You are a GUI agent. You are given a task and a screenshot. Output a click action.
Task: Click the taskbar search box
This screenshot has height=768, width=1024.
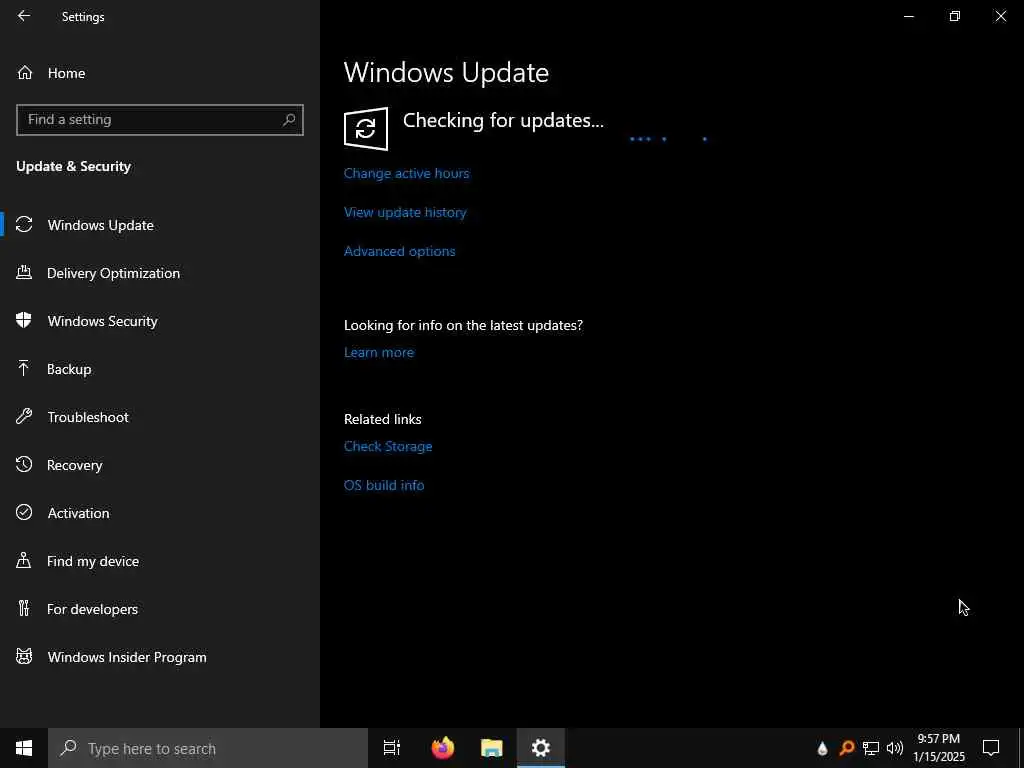tap(208, 748)
